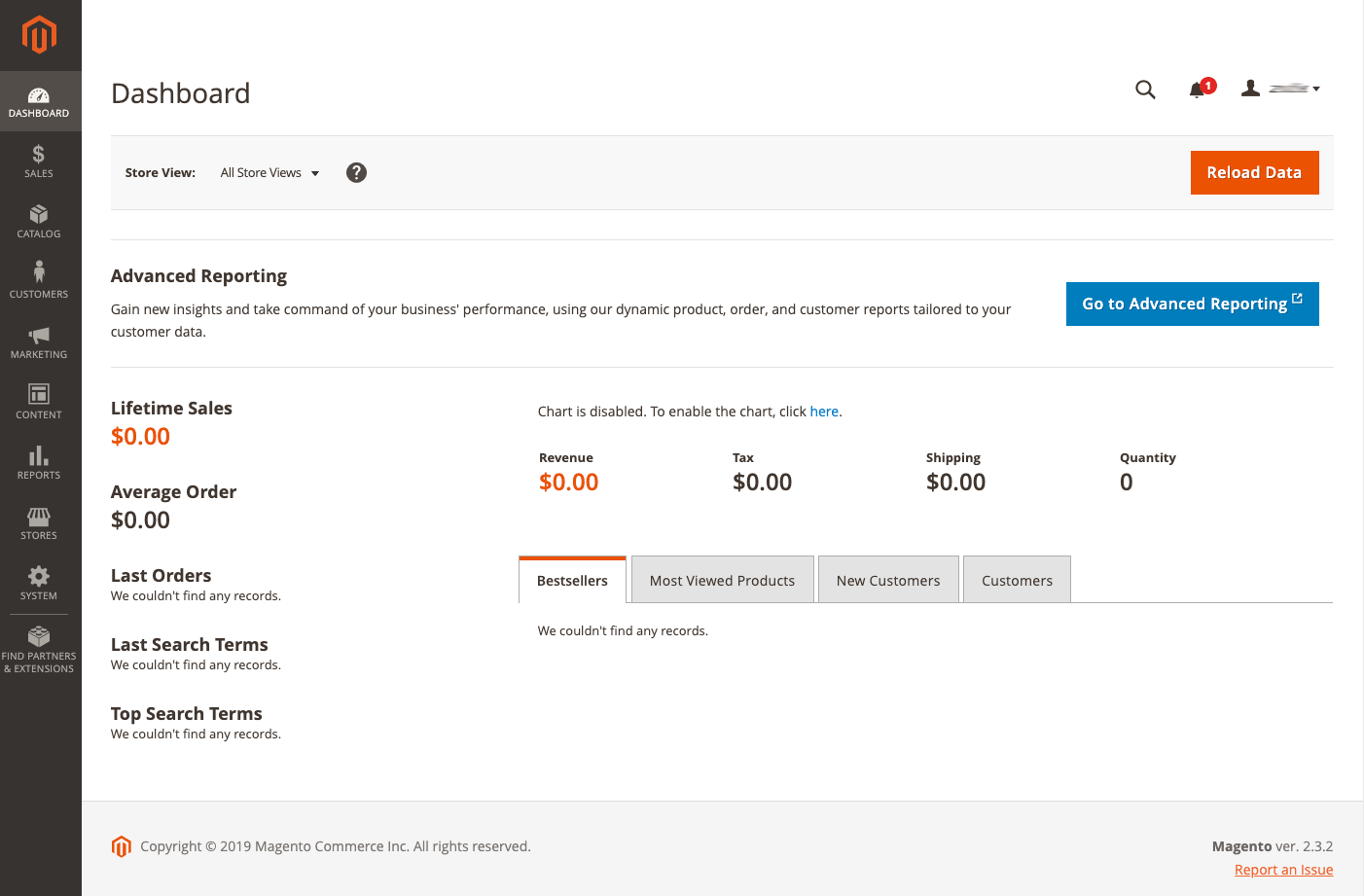Viewport: 1364px width, 896px height.
Task: Click the Shipping column label
Action: (952, 457)
